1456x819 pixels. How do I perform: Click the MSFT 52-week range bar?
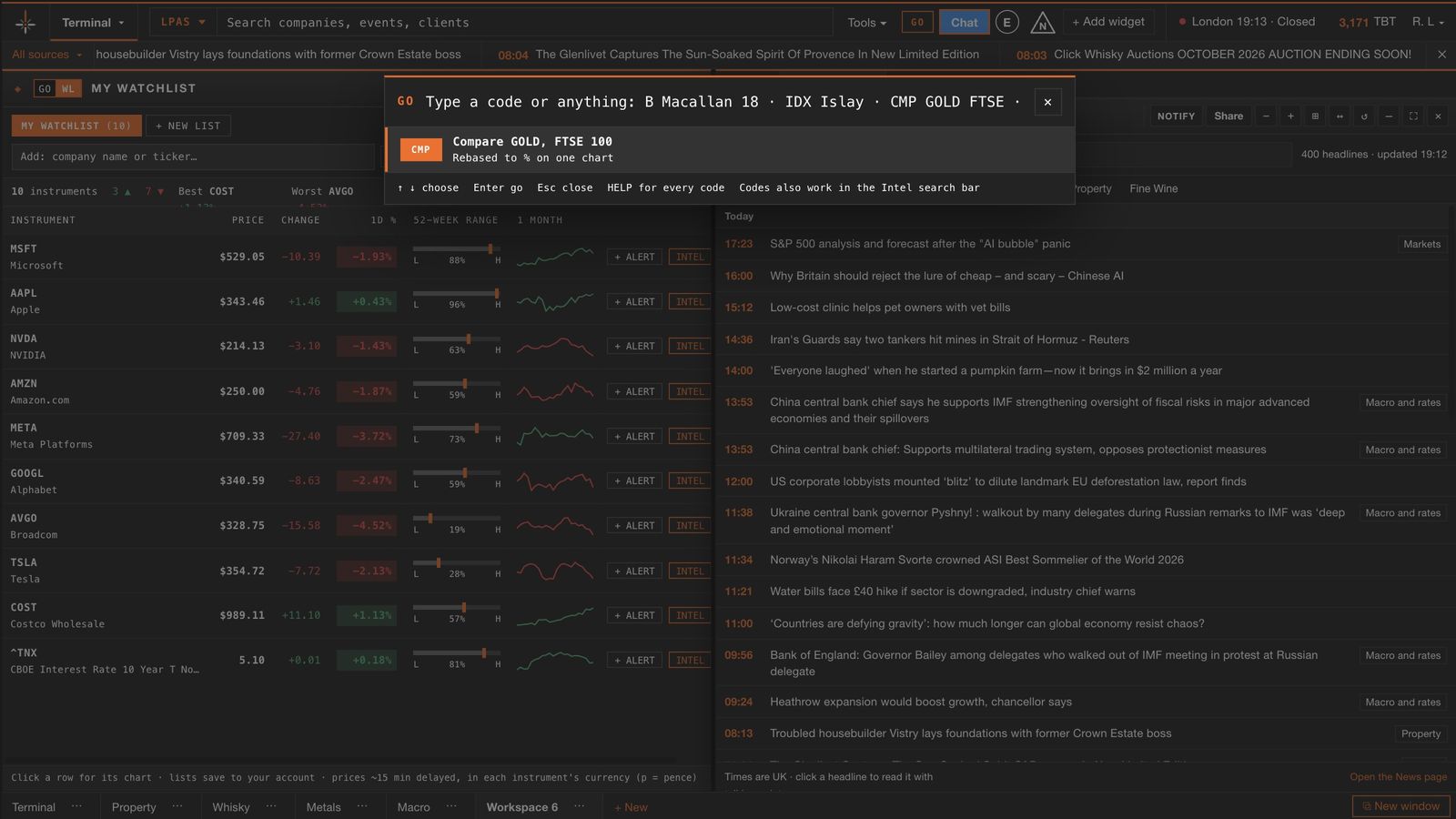(x=457, y=249)
